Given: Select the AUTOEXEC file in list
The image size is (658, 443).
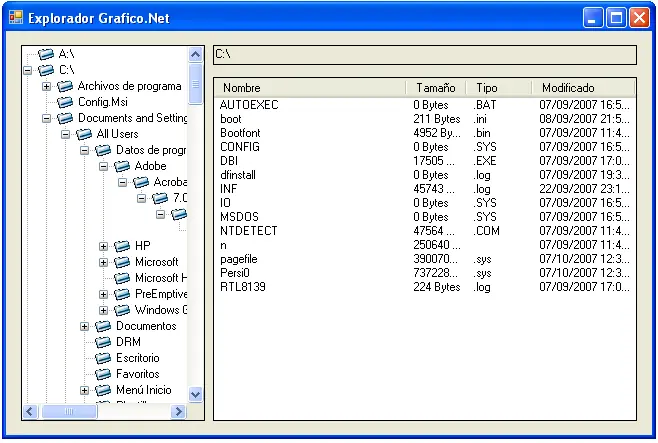Looking at the screenshot, I should 249,104.
